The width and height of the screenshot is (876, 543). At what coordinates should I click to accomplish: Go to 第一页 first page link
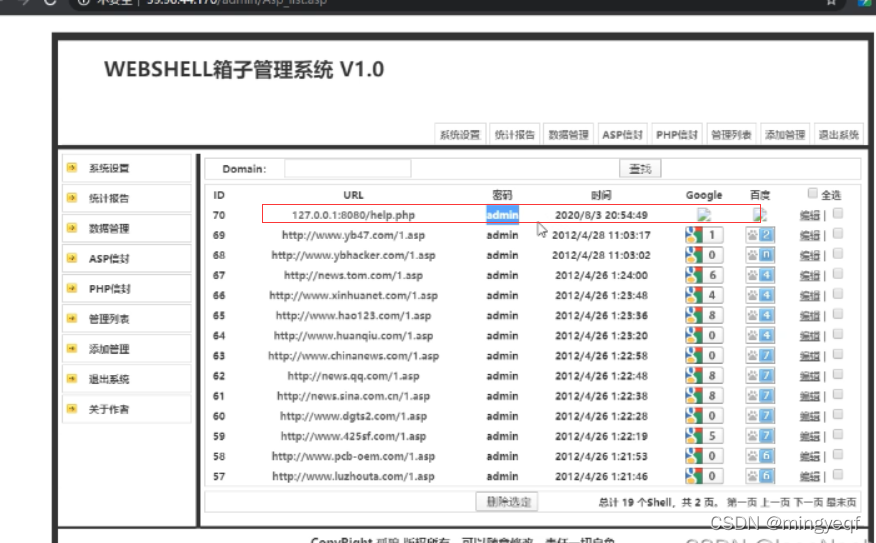click(x=742, y=502)
